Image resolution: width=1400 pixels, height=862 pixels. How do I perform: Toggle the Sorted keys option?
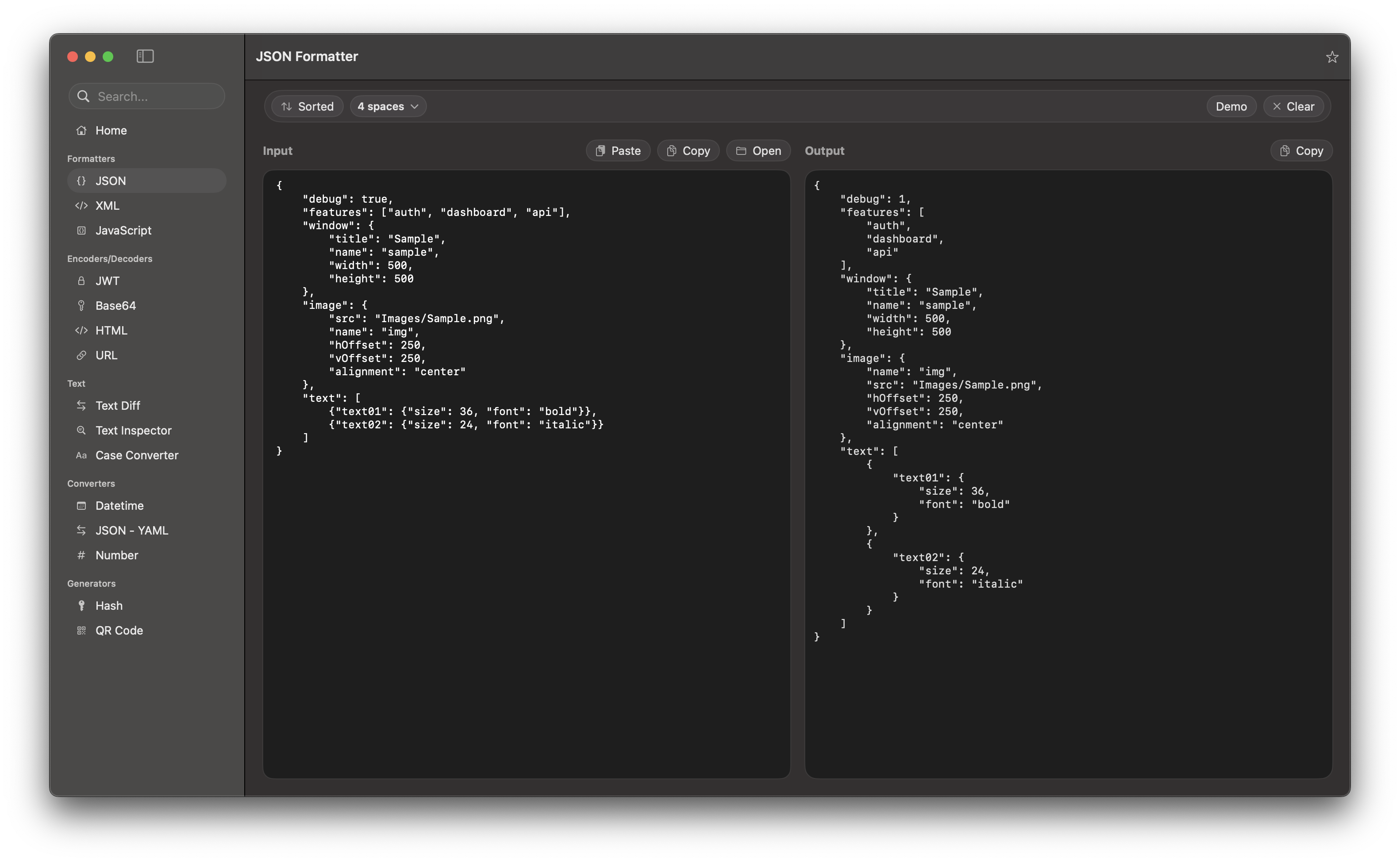pos(307,107)
